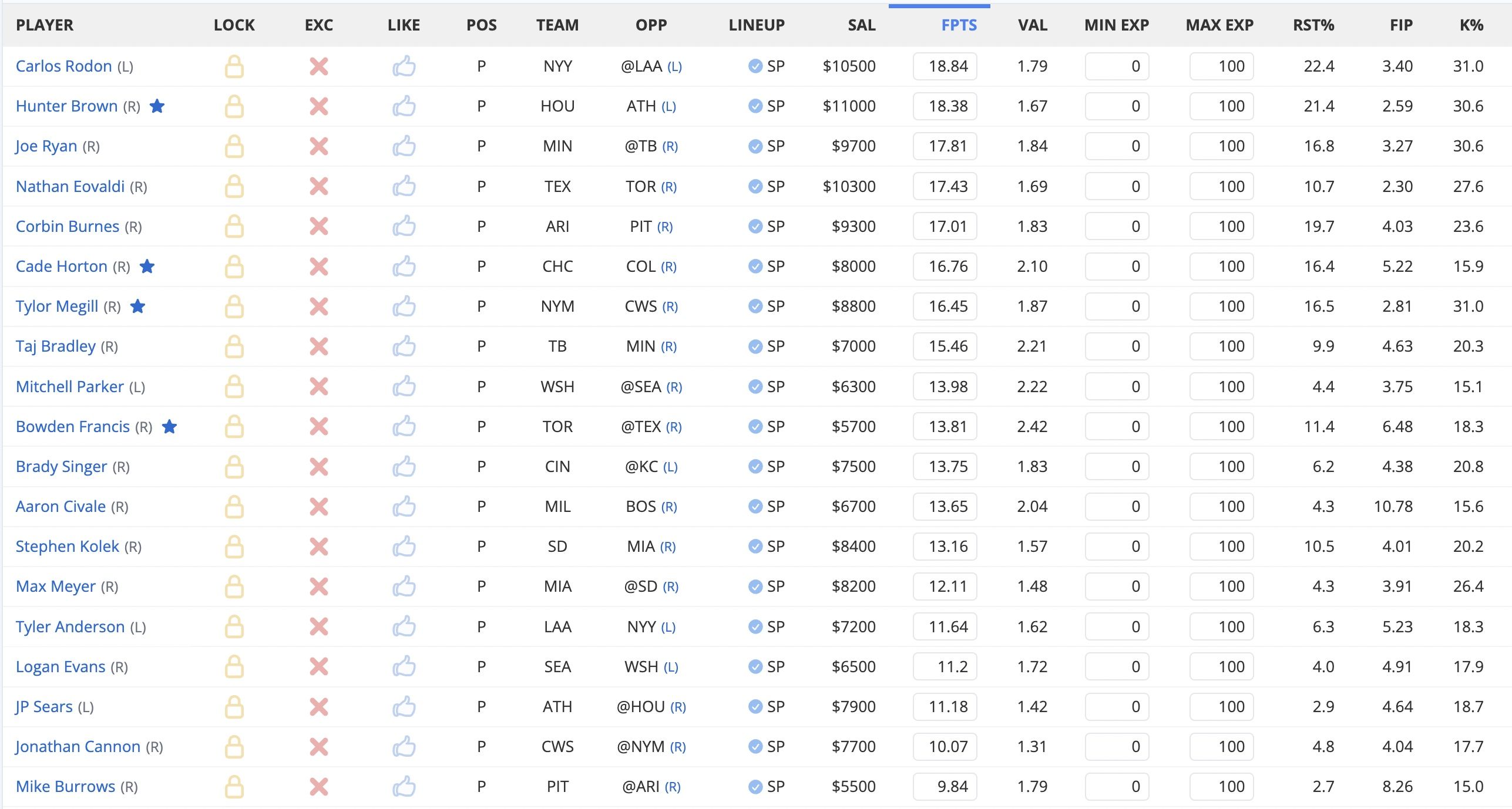This screenshot has height=809, width=1512.
Task: Toggle exclude for Cade Horton
Action: coord(319,267)
